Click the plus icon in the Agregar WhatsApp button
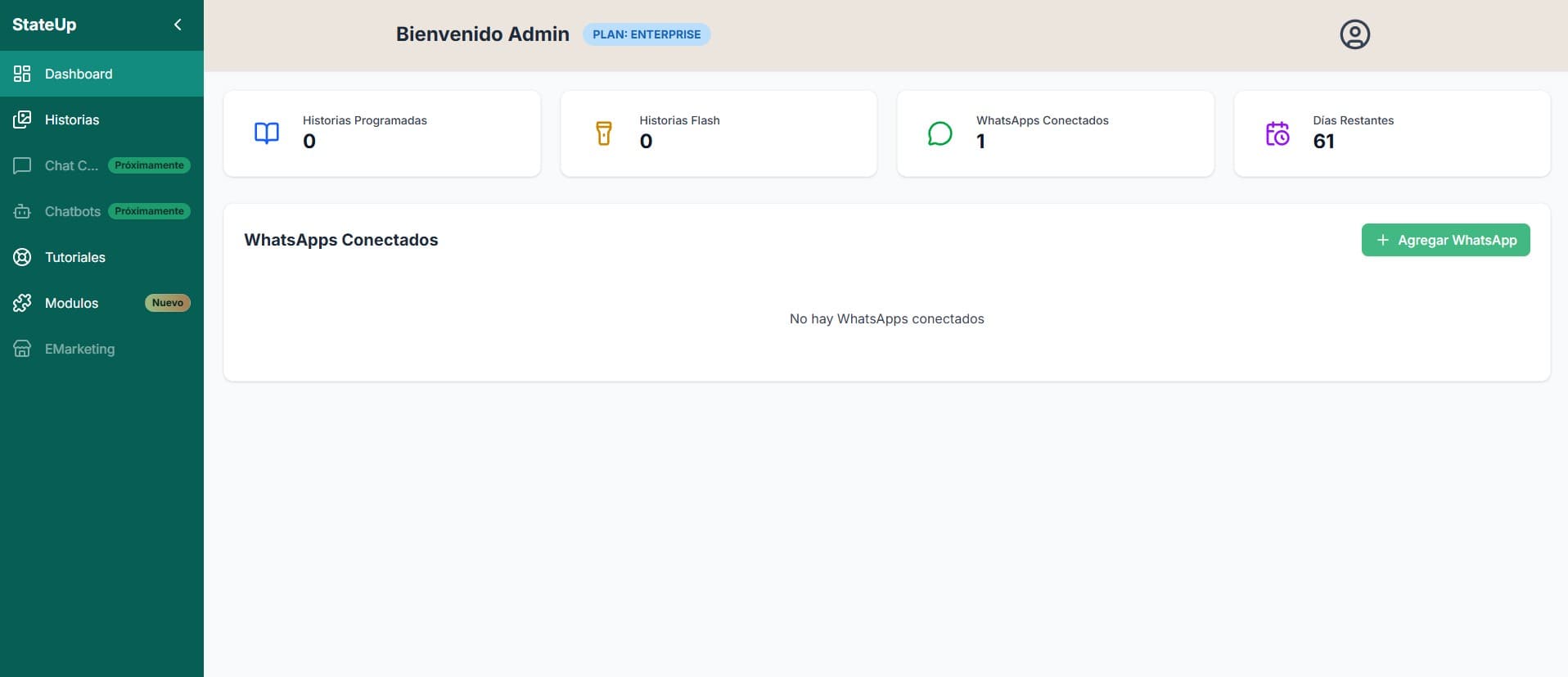Image resolution: width=1568 pixels, height=677 pixels. [x=1382, y=240]
